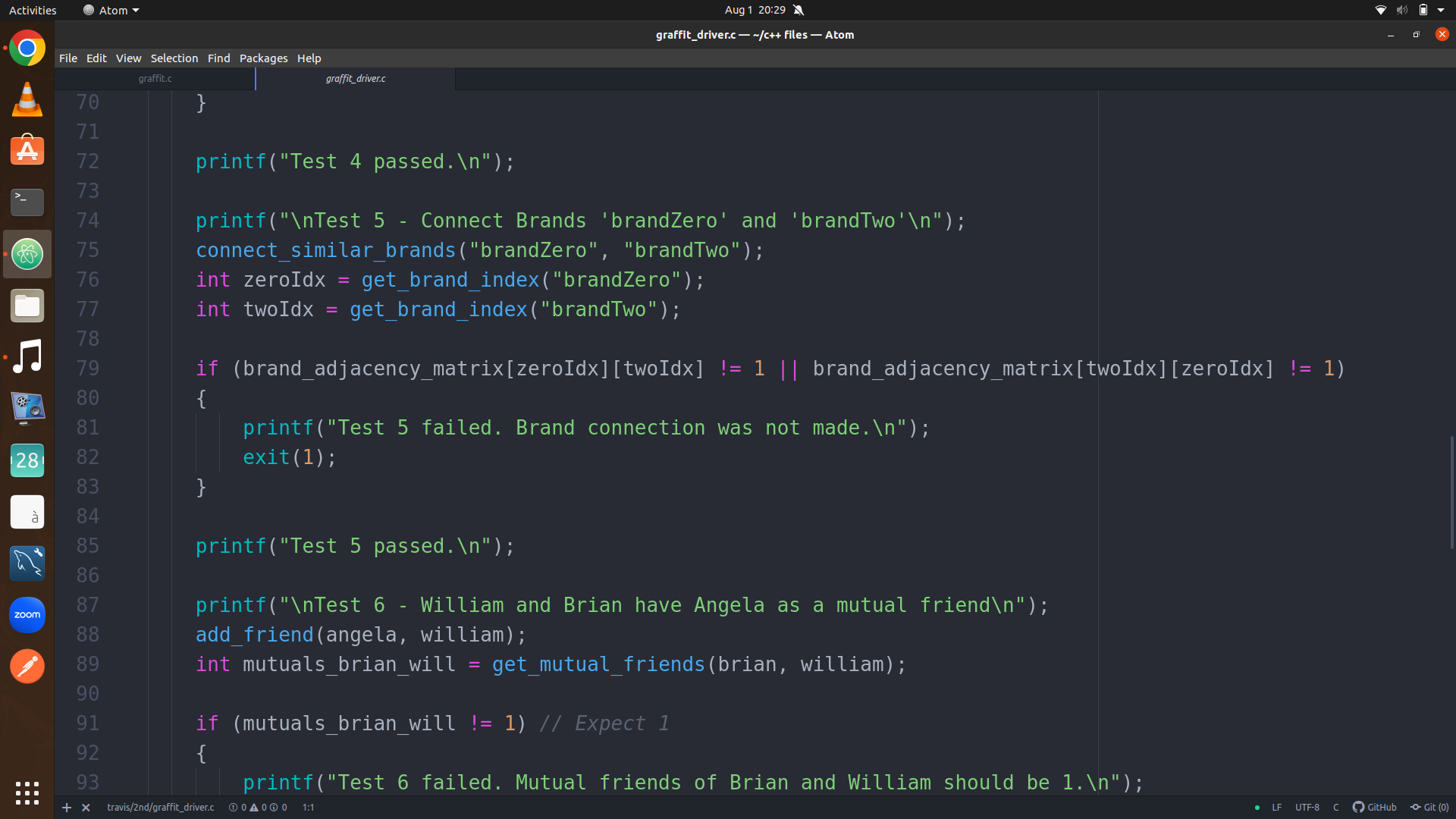Expand system status menu arrow
The width and height of the screenshot is (1456, 819).
coord(1441,10)
